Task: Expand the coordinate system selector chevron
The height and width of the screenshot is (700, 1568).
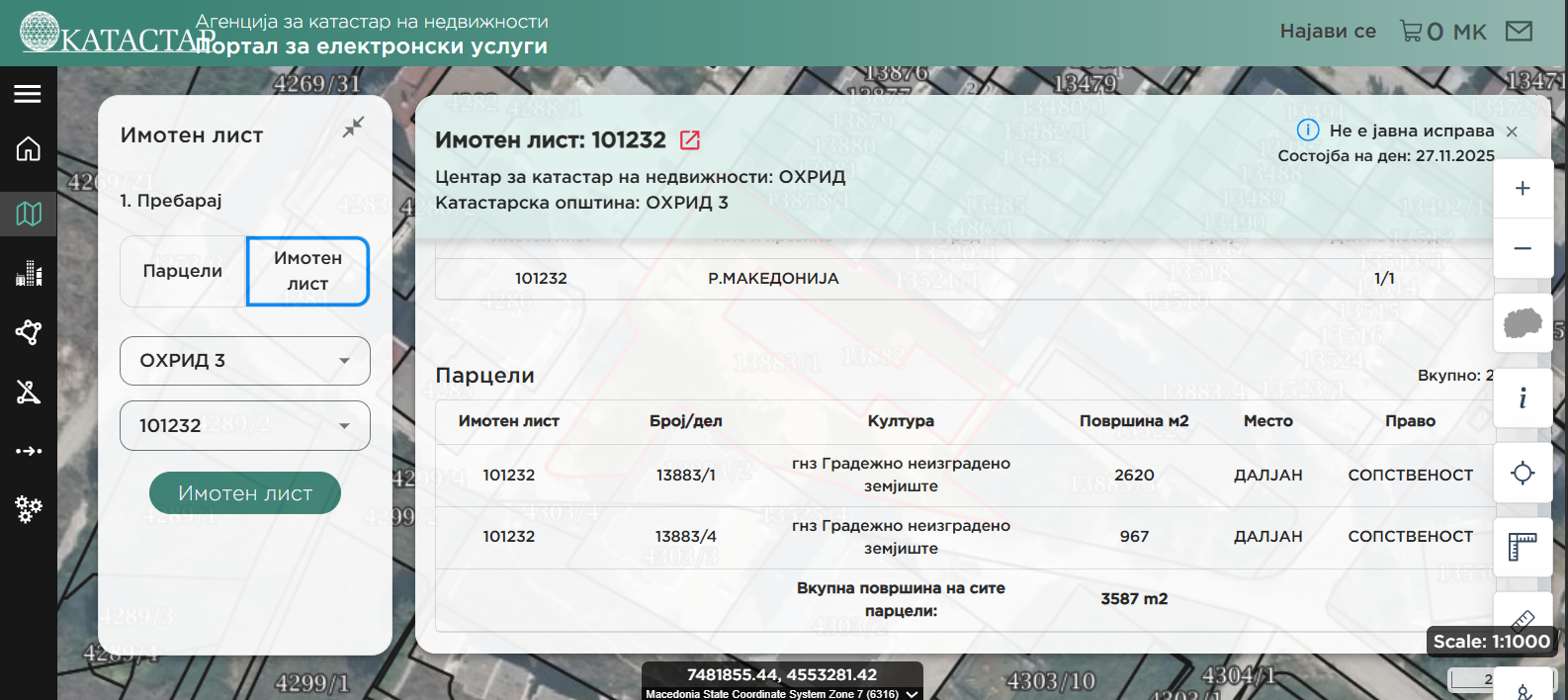Action: point(912,694)
